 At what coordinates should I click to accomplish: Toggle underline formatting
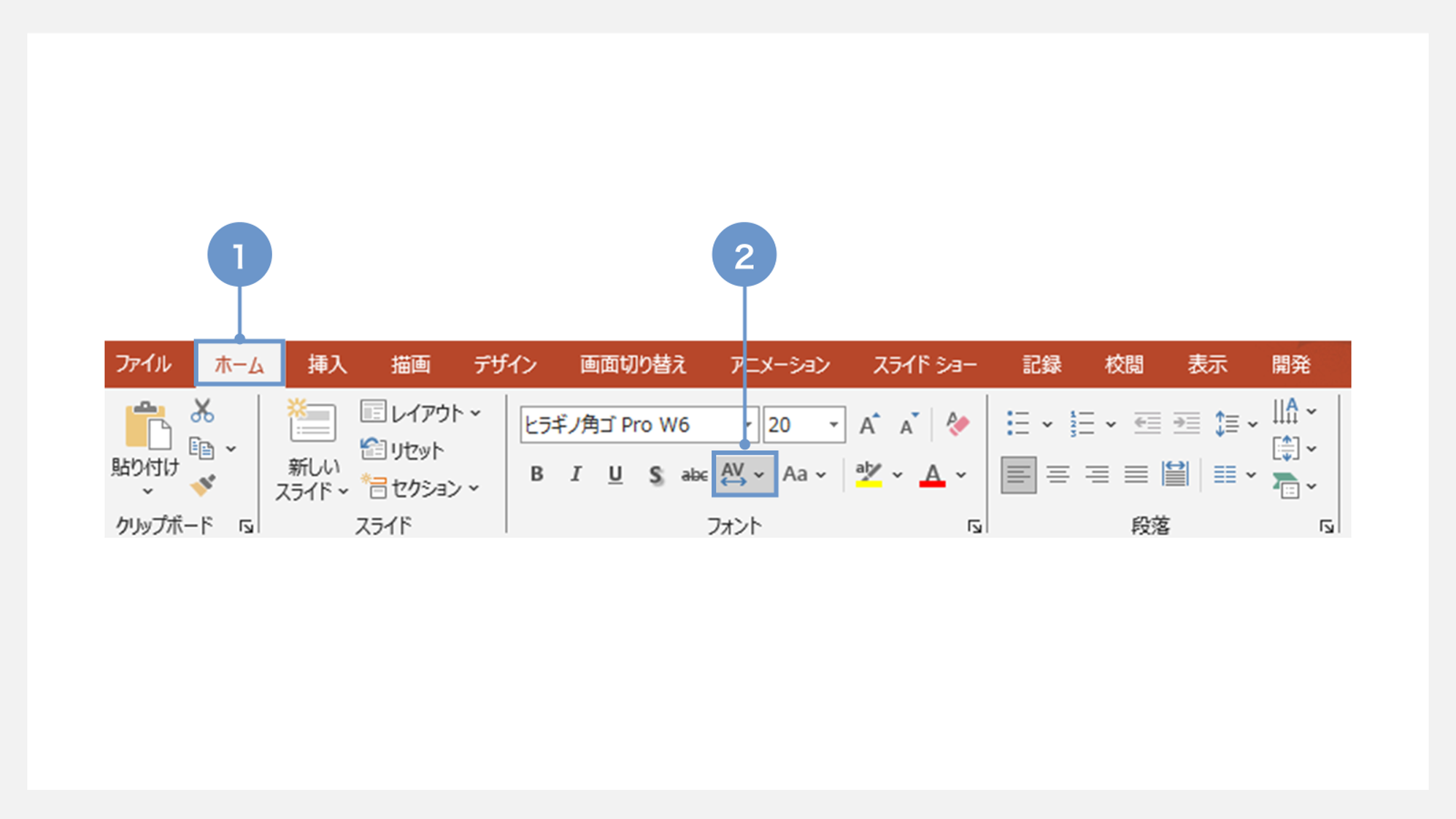pos(615,474)
